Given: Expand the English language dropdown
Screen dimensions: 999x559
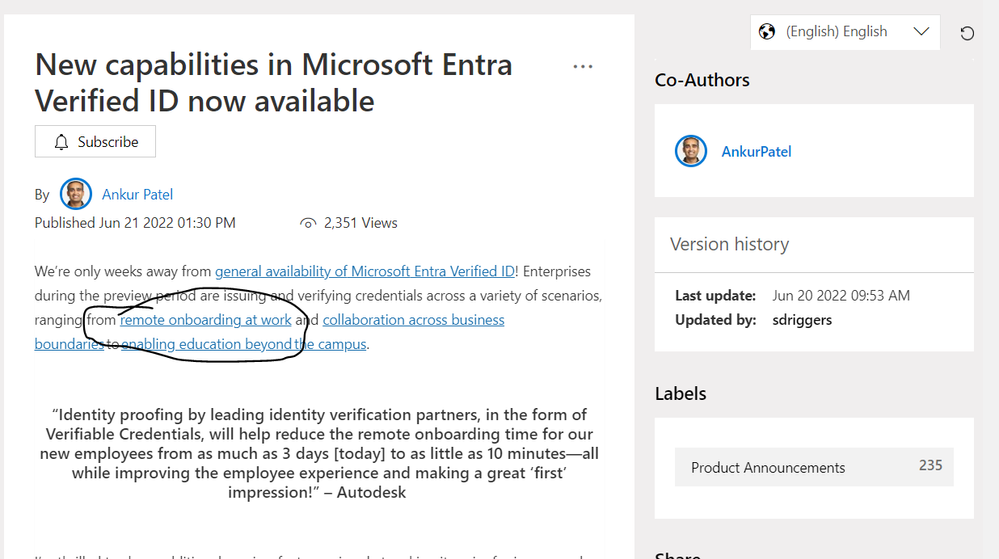Looking at the screenshot, I should tap(845, 32).
